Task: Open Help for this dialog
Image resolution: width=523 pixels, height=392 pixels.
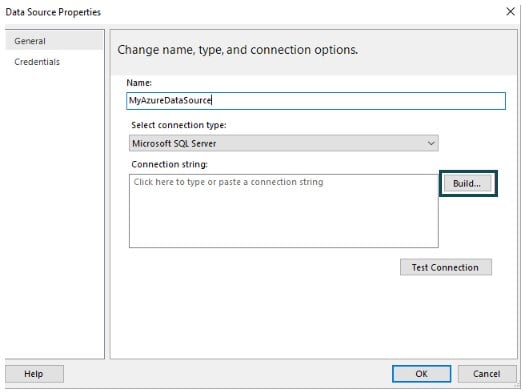Action: 34,374
